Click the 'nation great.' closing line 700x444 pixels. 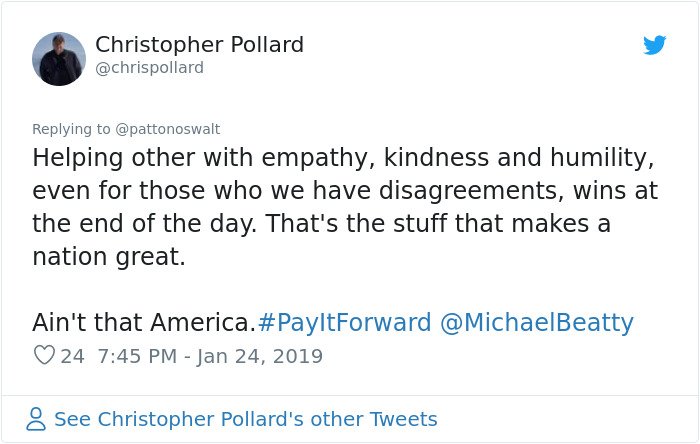coord(108,257)
